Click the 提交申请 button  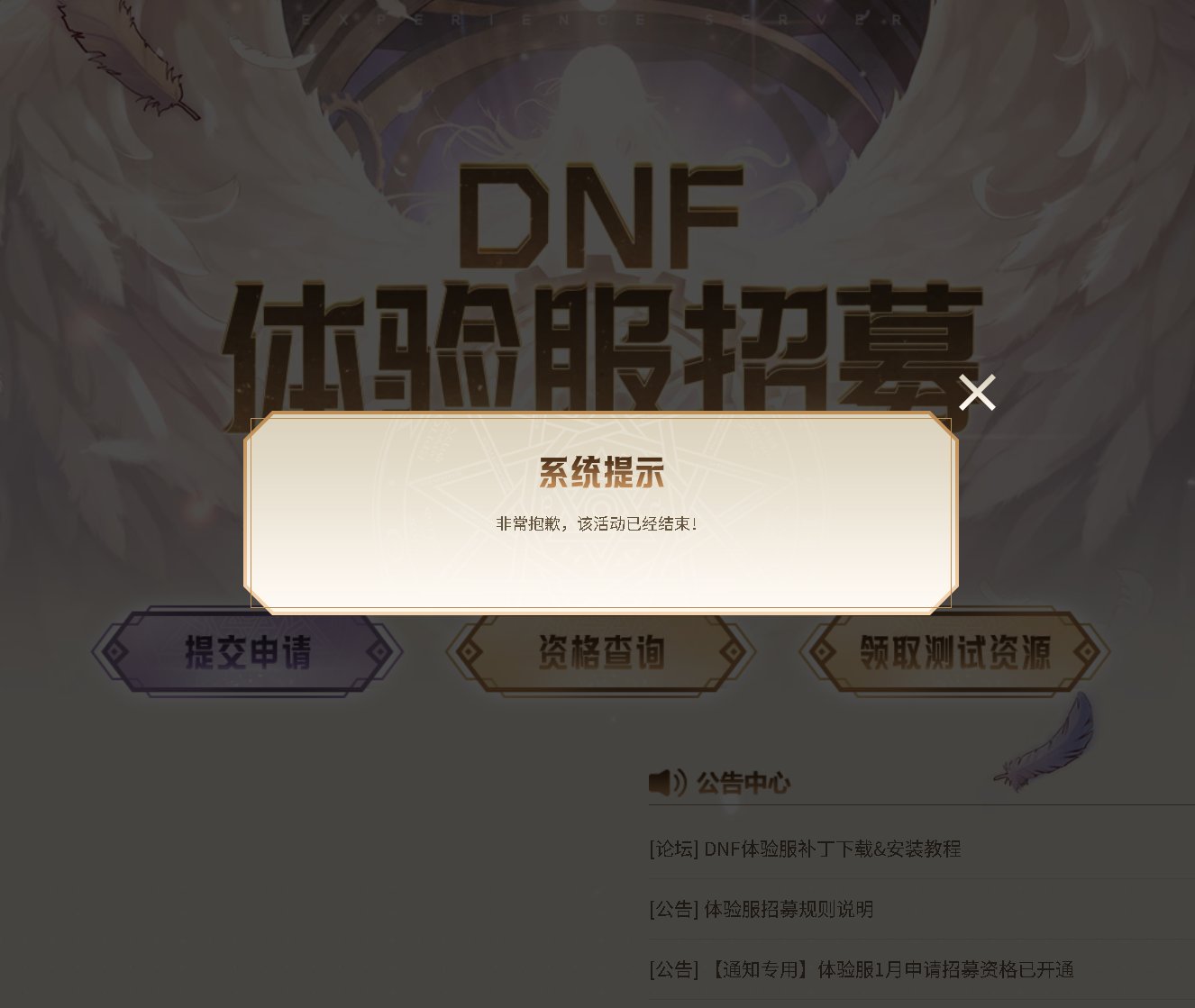coord(247,652)
